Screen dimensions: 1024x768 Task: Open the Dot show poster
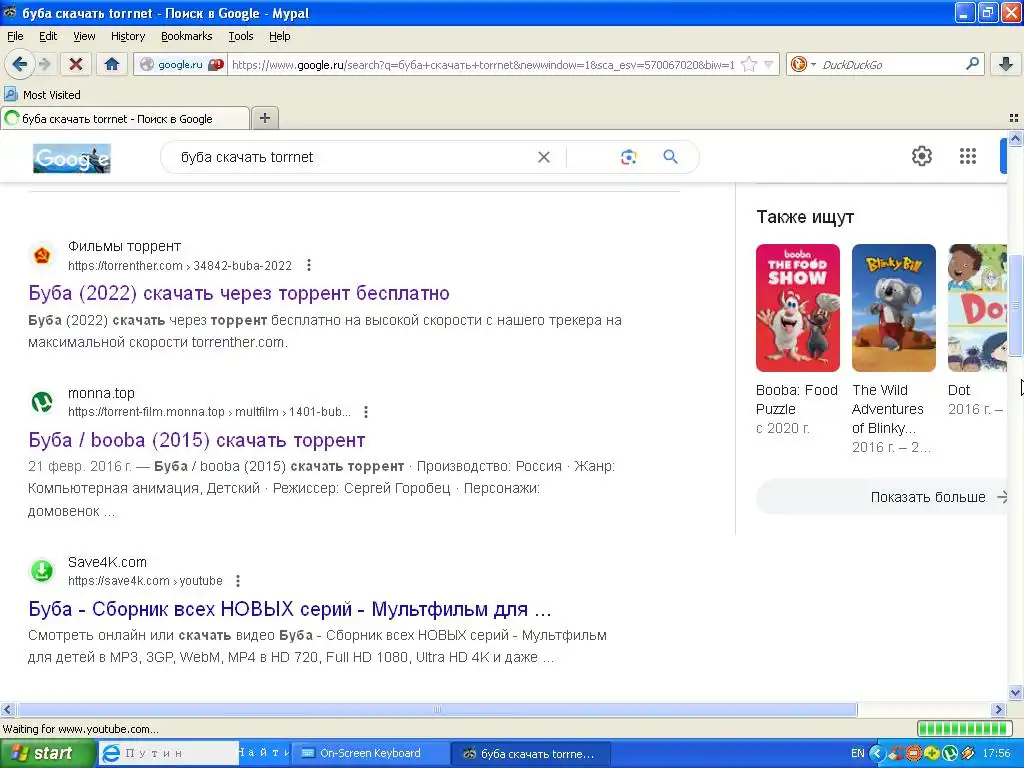pyautogui.click(x=977, y=308)
